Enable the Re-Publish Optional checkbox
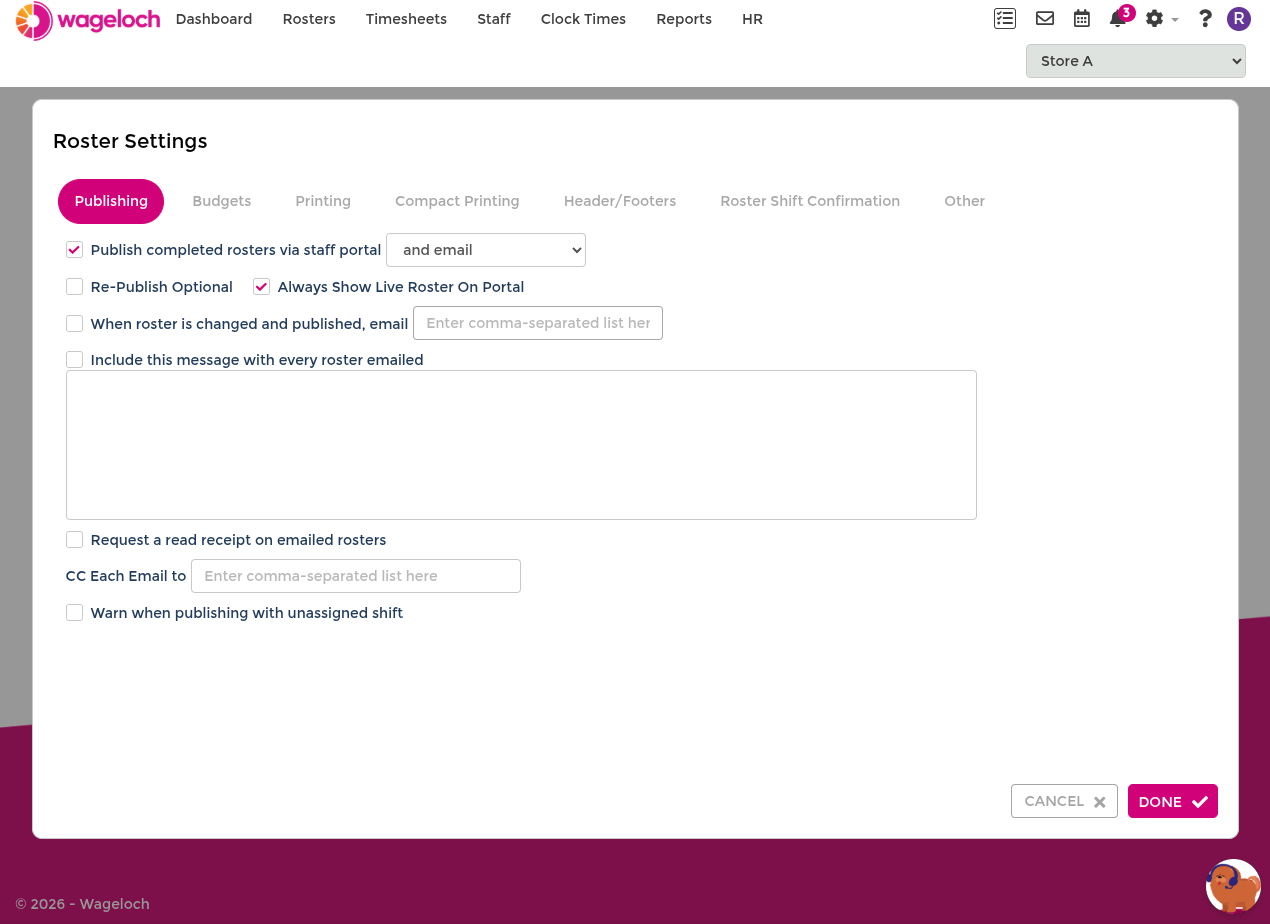The image size is (1270, 924). pos(74,287)
